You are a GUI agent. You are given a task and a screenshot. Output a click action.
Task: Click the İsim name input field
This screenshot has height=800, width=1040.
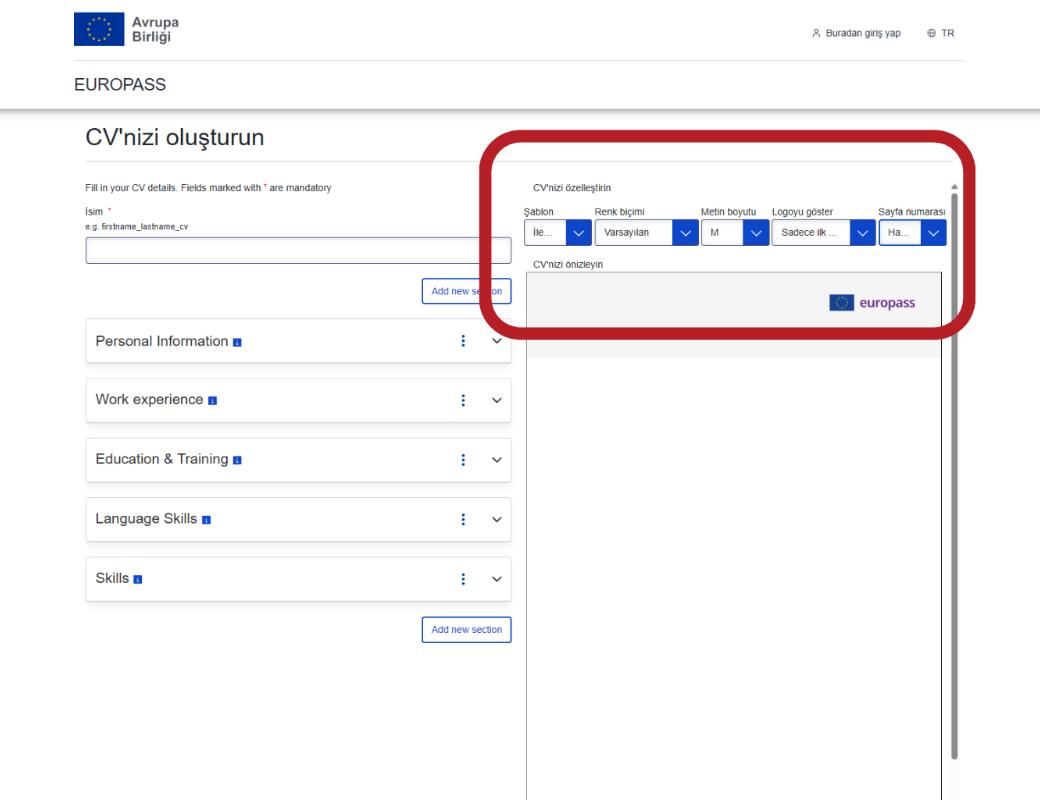coord(298,251)
